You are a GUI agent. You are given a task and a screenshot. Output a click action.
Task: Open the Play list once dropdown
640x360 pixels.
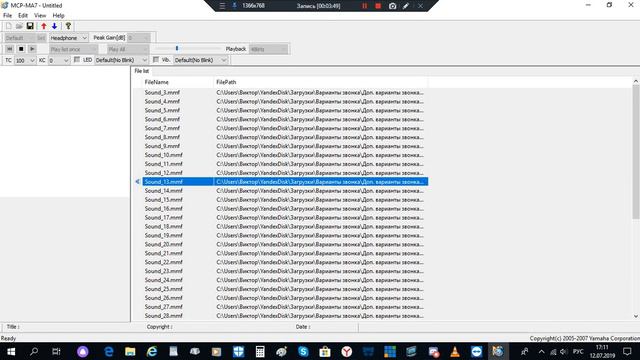point(73,49)
